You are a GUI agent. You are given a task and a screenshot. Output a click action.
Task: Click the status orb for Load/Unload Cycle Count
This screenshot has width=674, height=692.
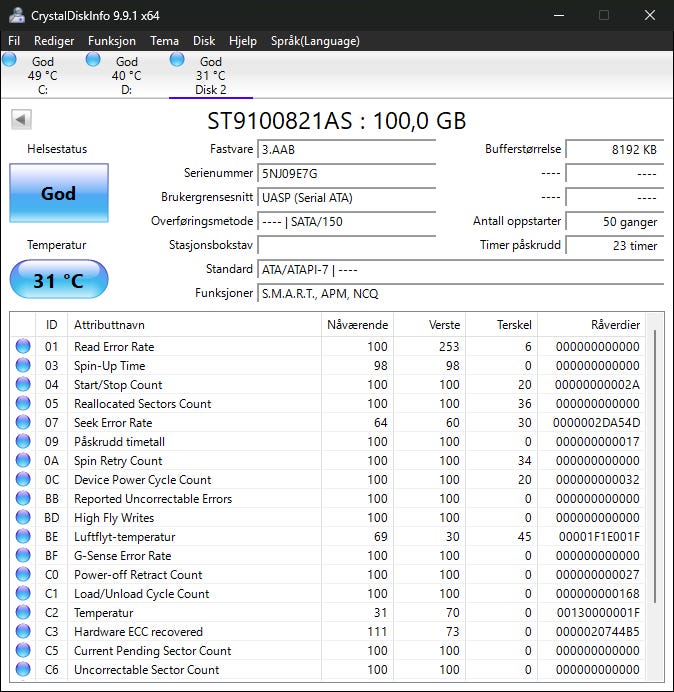23,593
